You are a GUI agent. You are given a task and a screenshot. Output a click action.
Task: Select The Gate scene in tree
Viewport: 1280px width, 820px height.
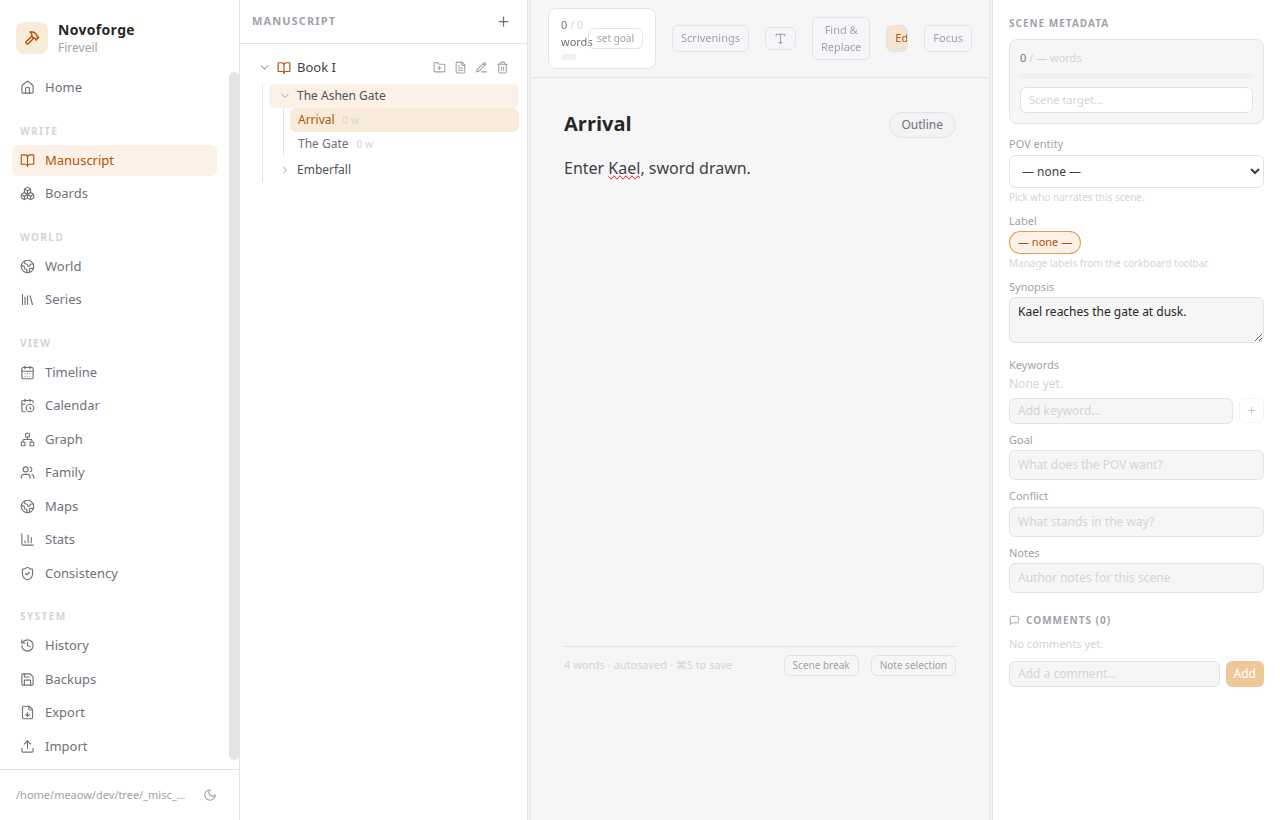[404, 144]
